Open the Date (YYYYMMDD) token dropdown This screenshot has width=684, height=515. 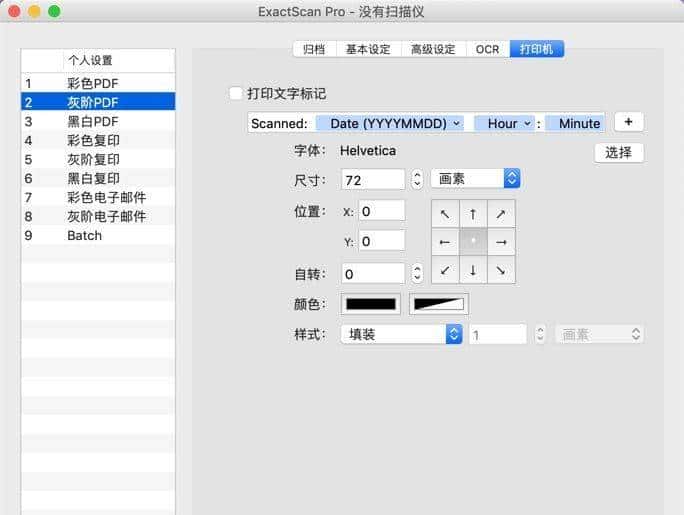(389, 123)
